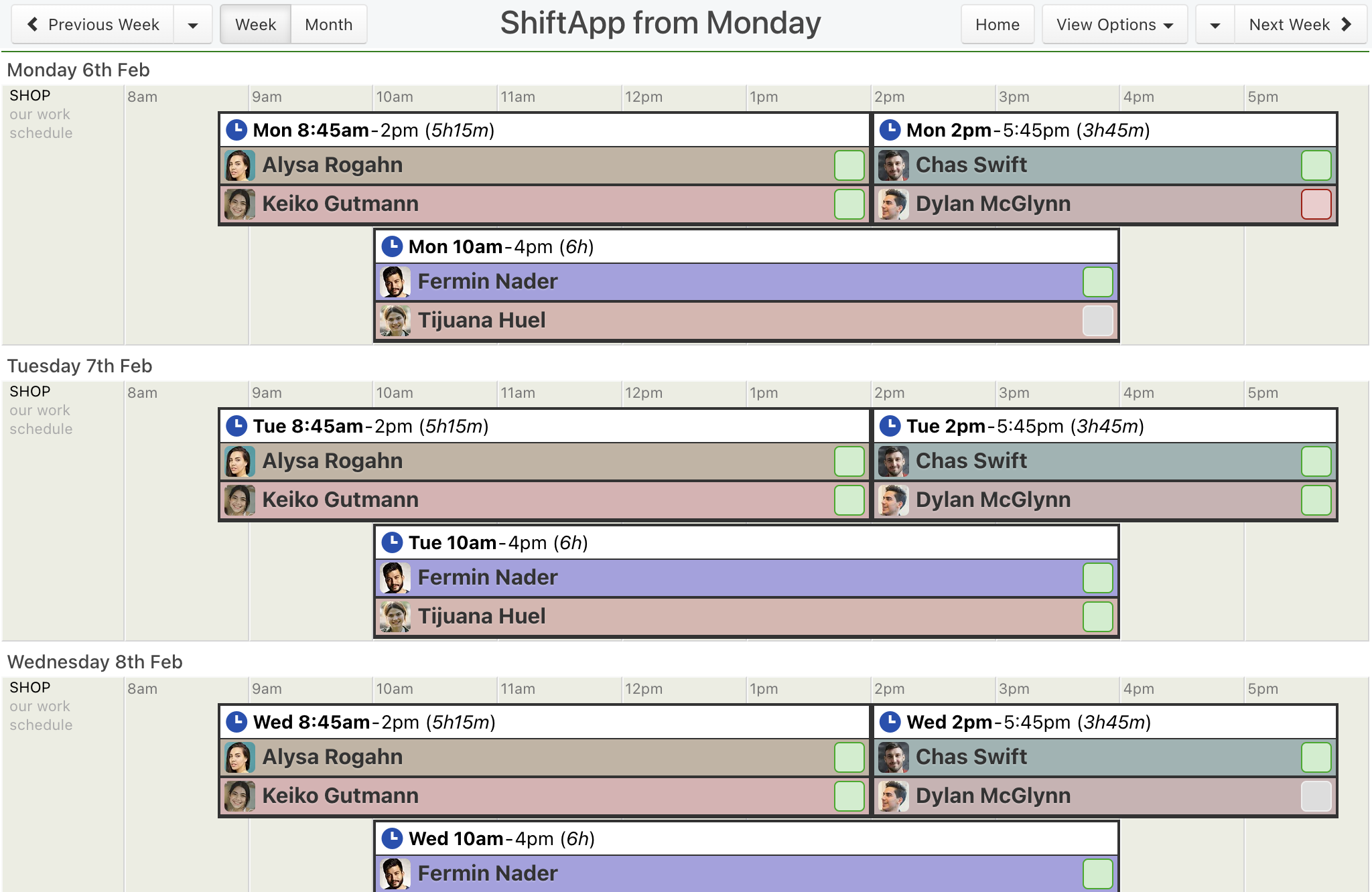Screen dimensions: 1372x892
Task: Click Keiko Gutmann's avatar on Wednesday
Action: pyautogui.click(x=240, y=796)
